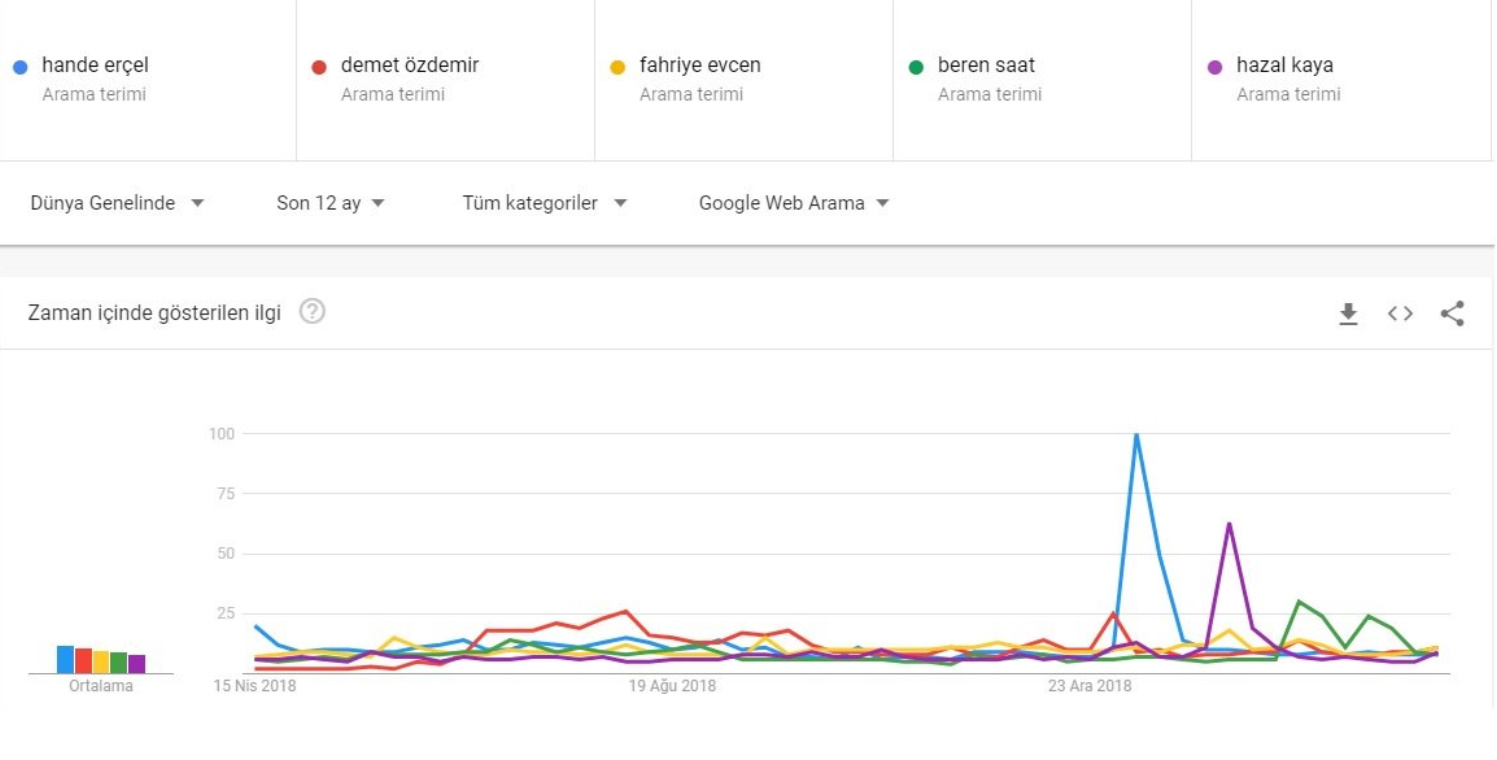Expand the Tüm kategoriler dropdown
The height and width of the screenshot is (760, 1497).
tap(544, 203)
